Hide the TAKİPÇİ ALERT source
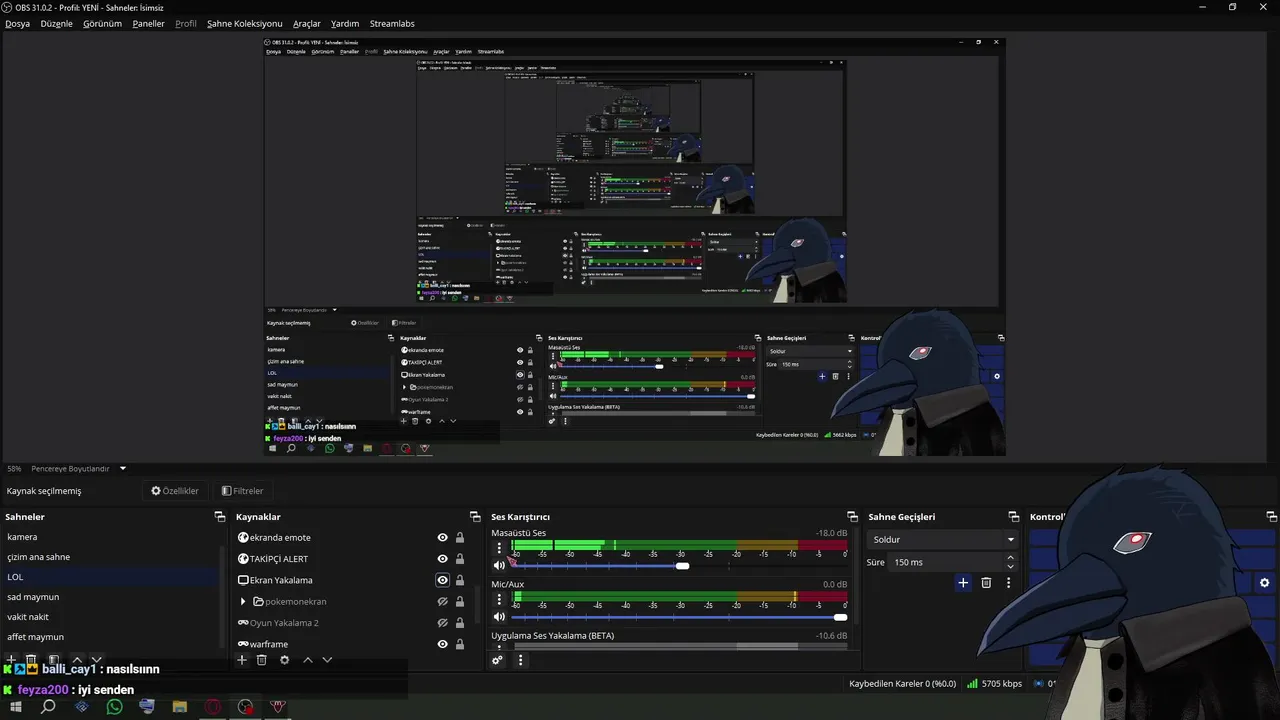 pos(442,559)
